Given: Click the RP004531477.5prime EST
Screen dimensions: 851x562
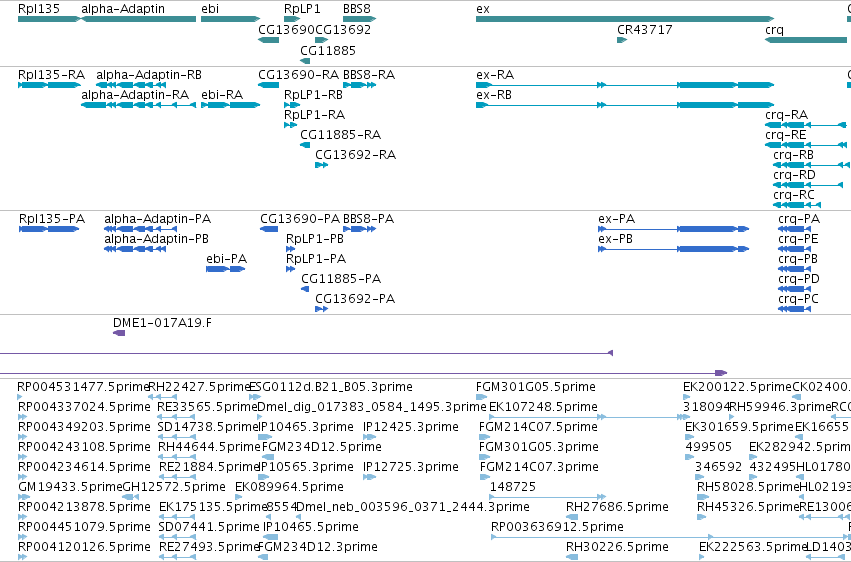Looking at the screenshot, I should (20, 398).
